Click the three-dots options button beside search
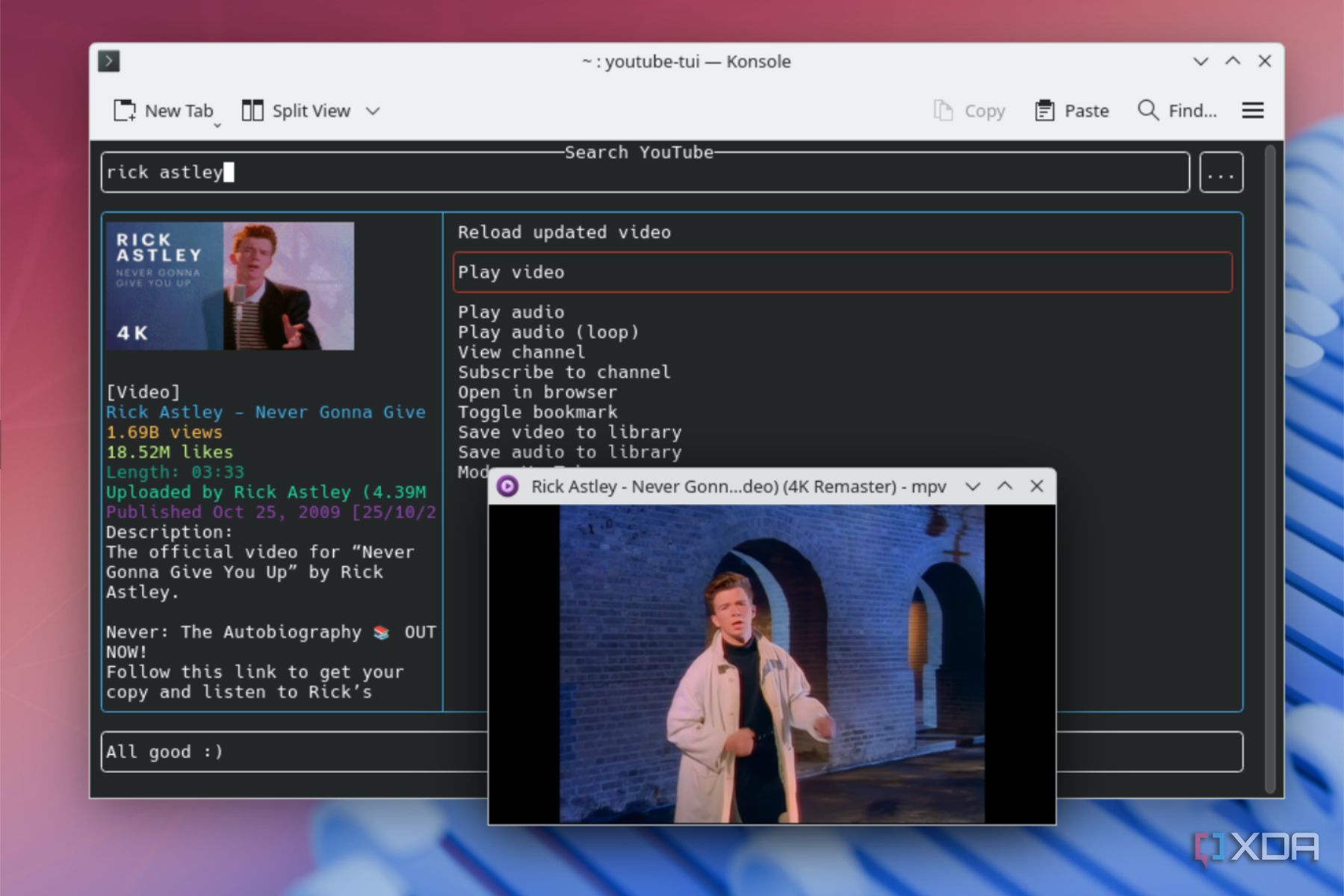This screenshot has height=896, width=1344. coord(1221,172)
